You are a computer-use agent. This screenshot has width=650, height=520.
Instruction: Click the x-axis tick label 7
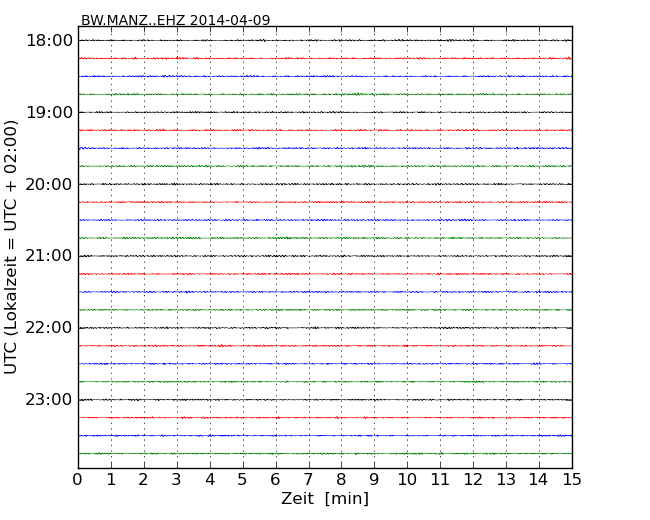coord(308,480)
